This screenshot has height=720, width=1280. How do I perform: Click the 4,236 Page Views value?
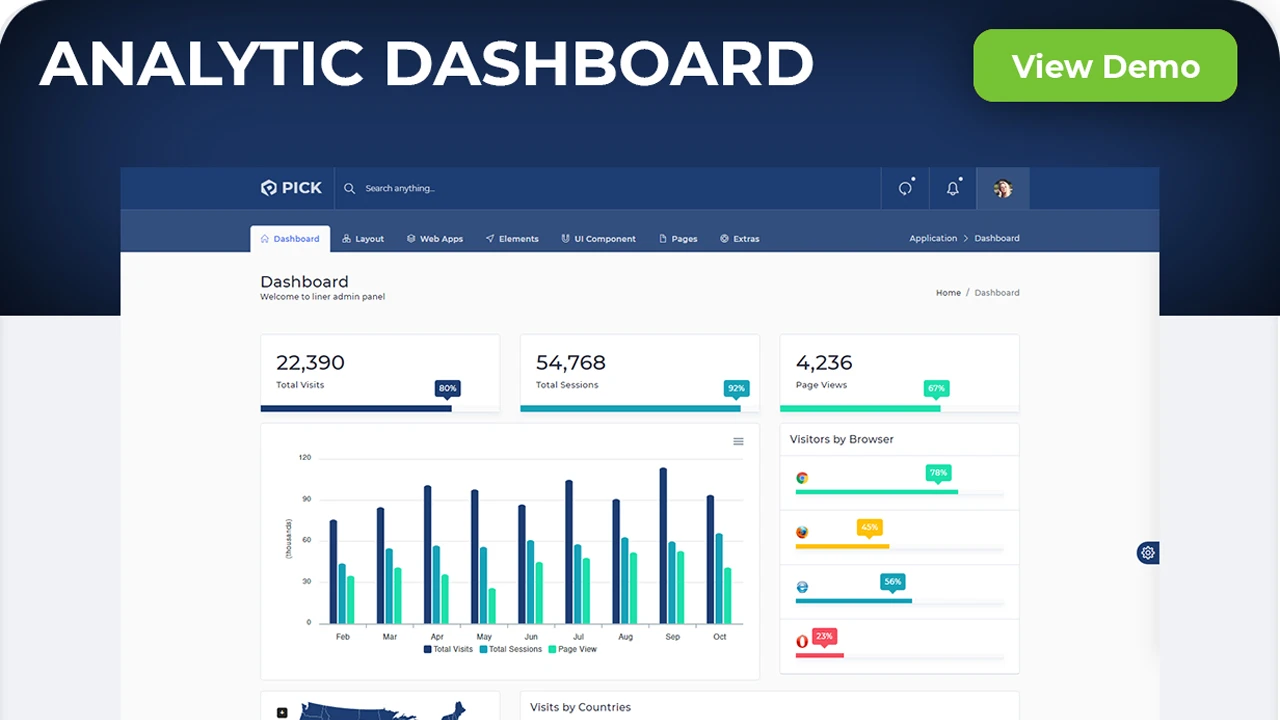(824, 362)
